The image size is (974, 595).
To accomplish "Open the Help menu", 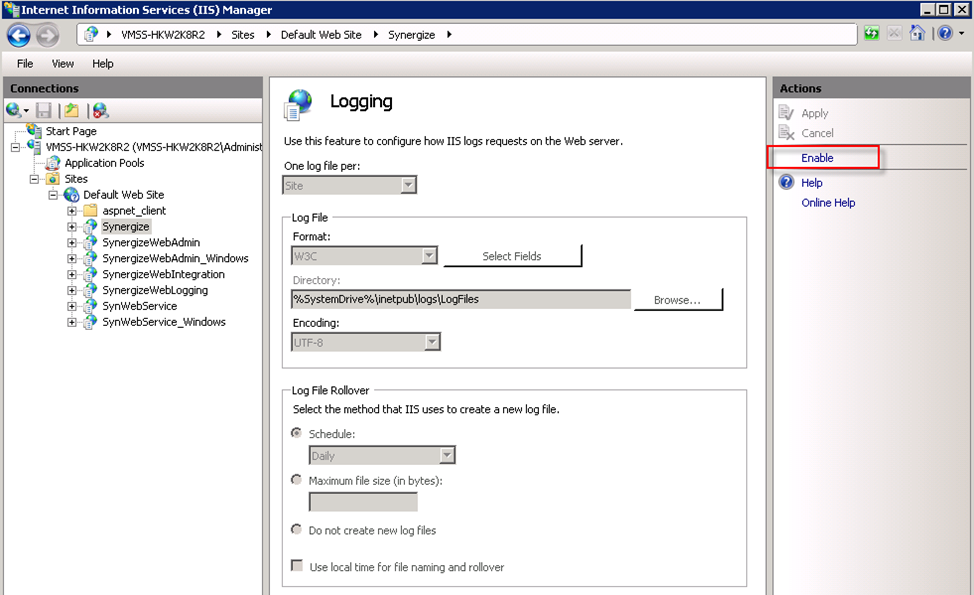I will click(x=102, y=63).
